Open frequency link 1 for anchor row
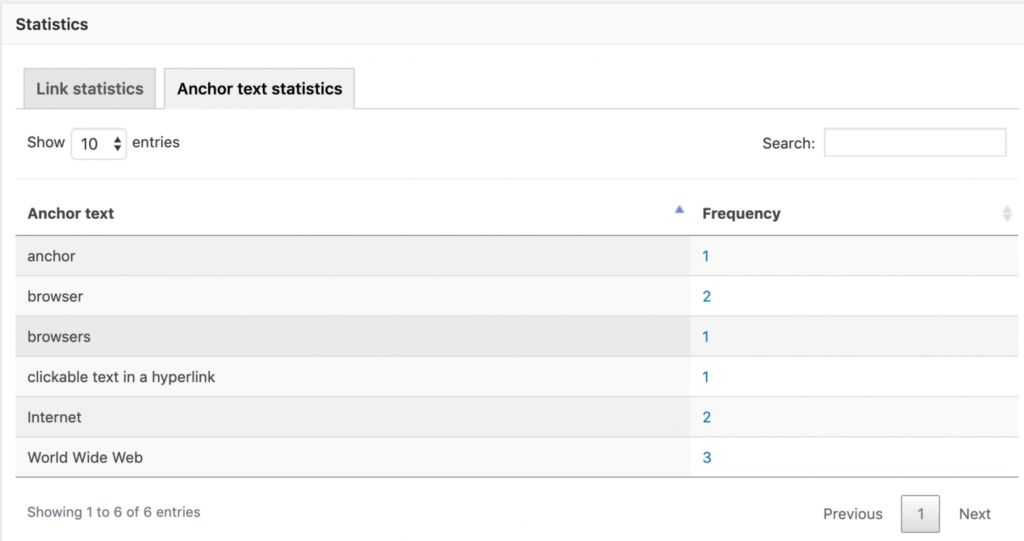This screenshot has width=1024, height=541. (705, 256)
